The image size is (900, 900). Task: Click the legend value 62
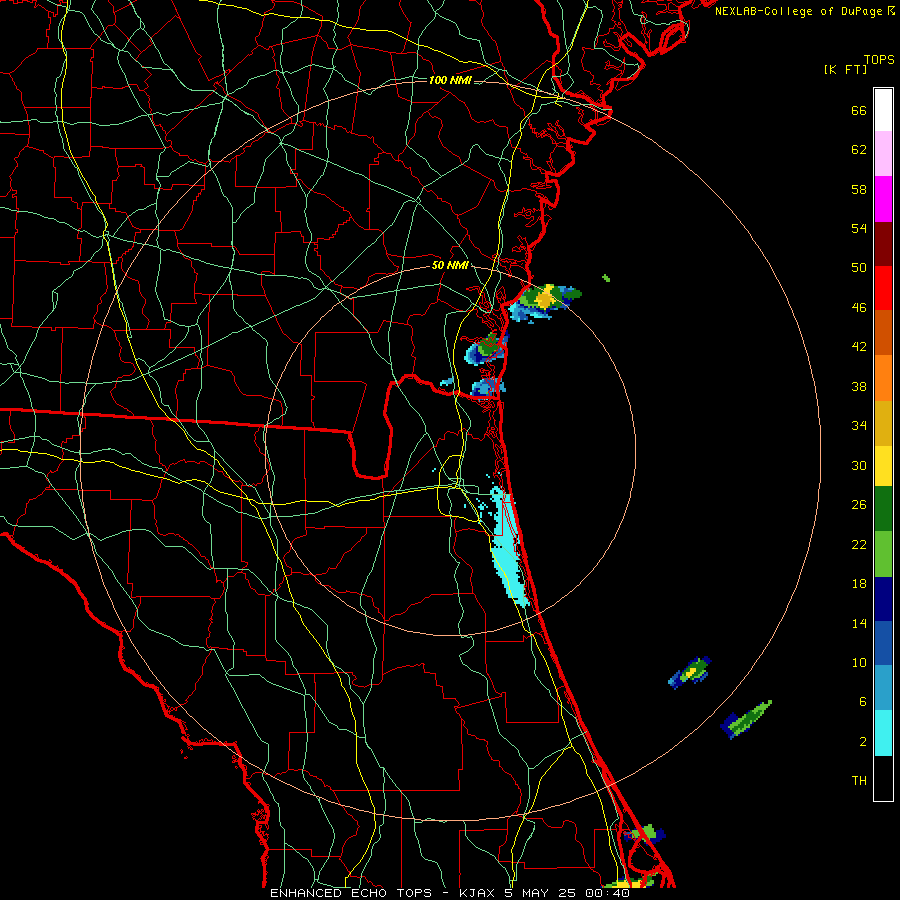(859, 150)
